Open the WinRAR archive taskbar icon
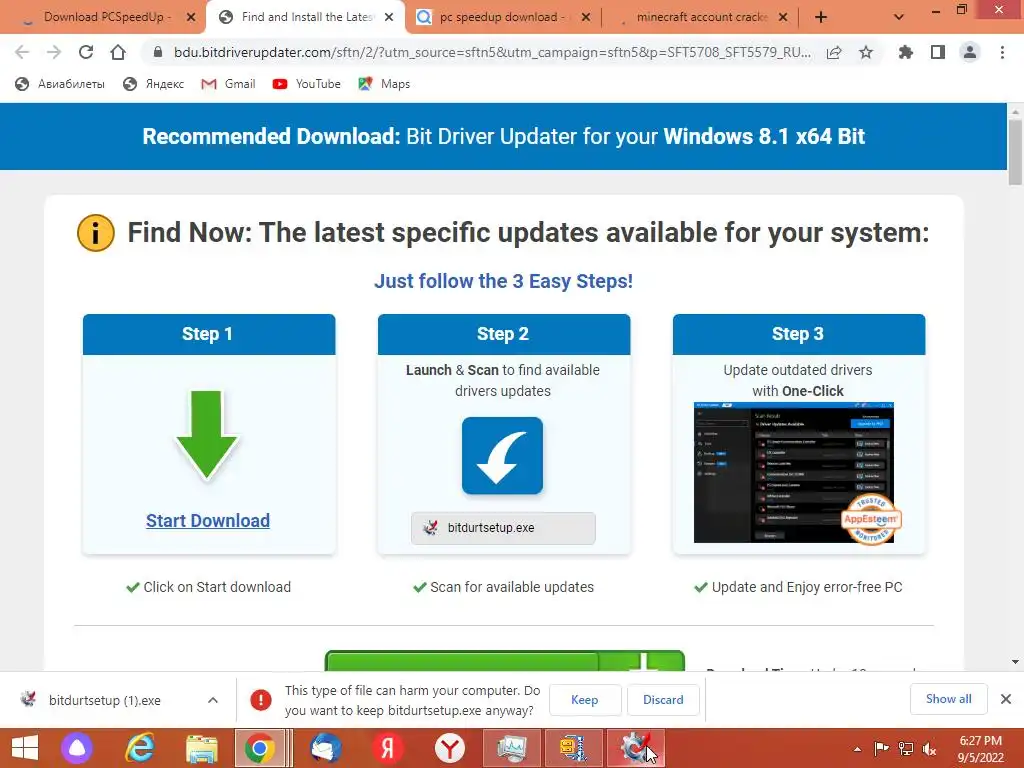 574,748
